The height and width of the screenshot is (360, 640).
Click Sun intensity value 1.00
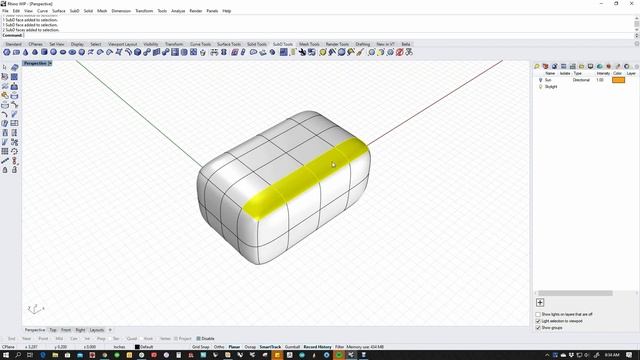point(600,80)
